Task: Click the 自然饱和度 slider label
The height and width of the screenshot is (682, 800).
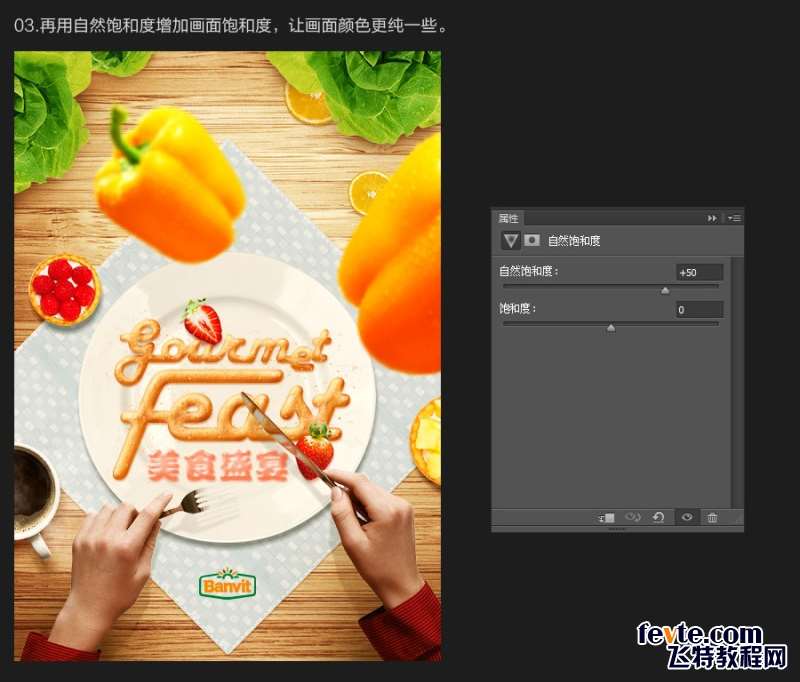Action: [x=528, y=271]
